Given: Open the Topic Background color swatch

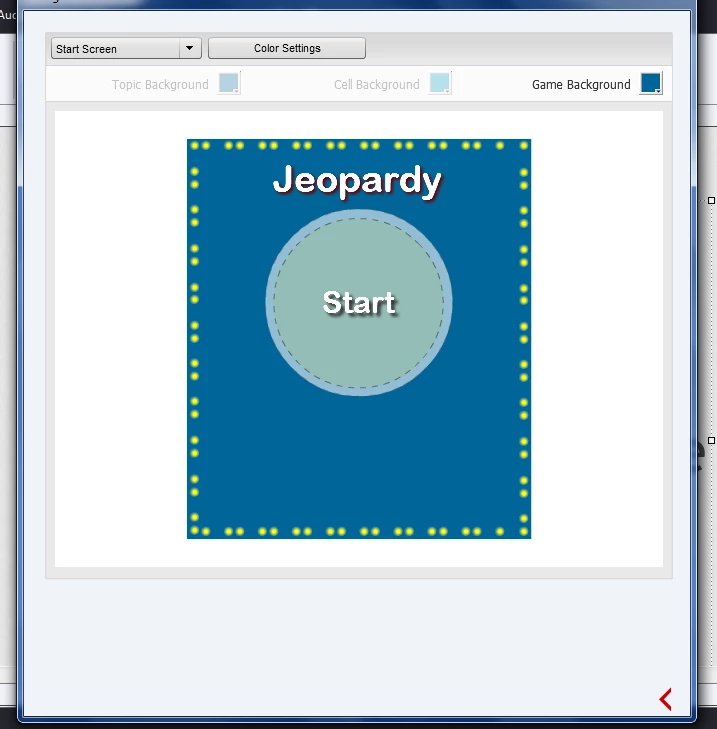Looking at the screenshot, I should click(229, 84).
